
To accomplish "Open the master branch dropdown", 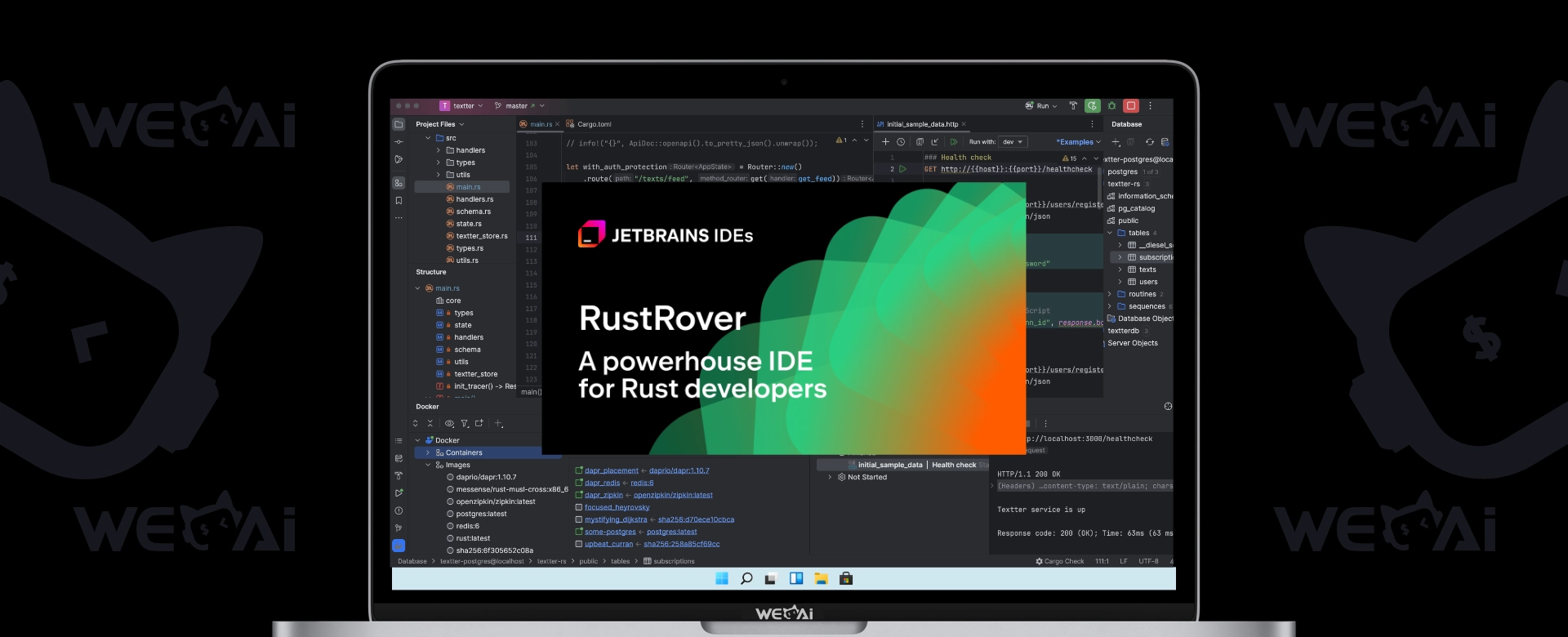I will [519, 106].
